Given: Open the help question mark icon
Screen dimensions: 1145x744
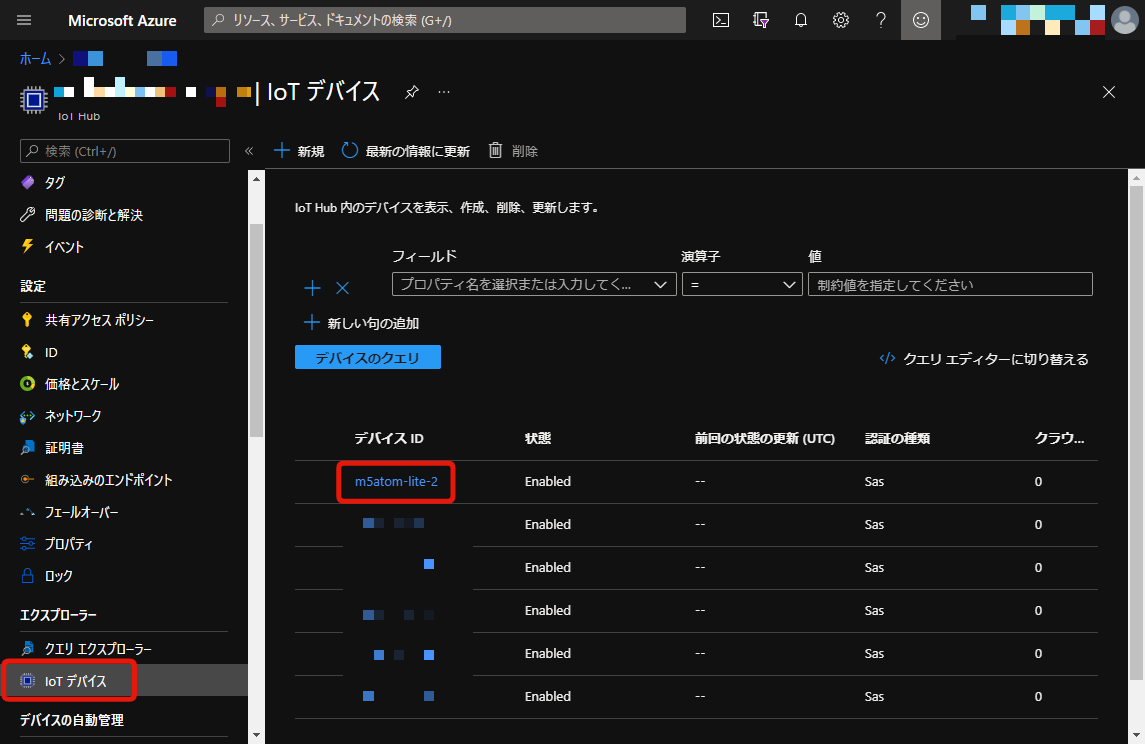Looking at the screenshot, I should click(x=880, y=20).
